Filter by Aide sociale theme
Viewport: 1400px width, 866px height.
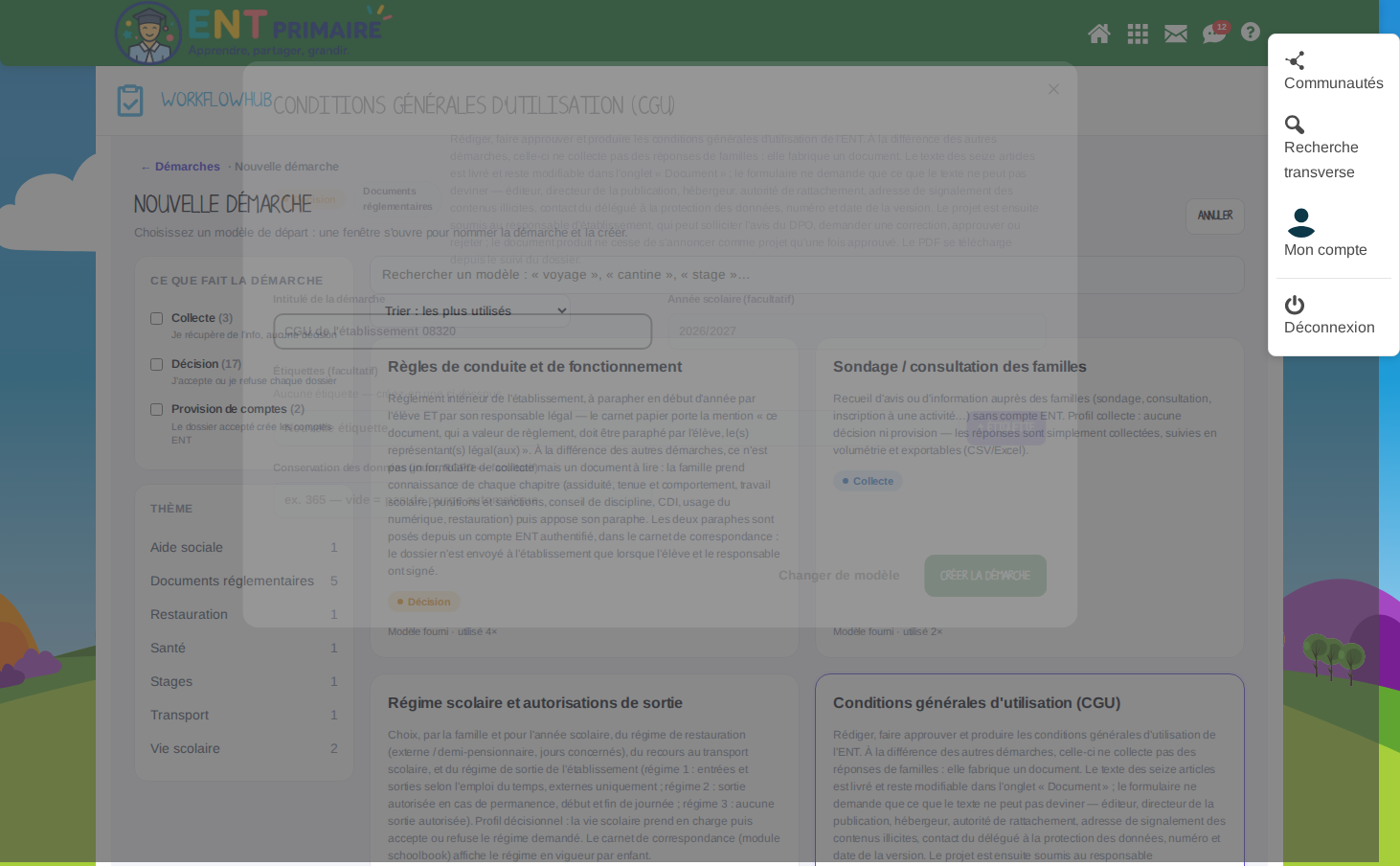coord(244,547)
